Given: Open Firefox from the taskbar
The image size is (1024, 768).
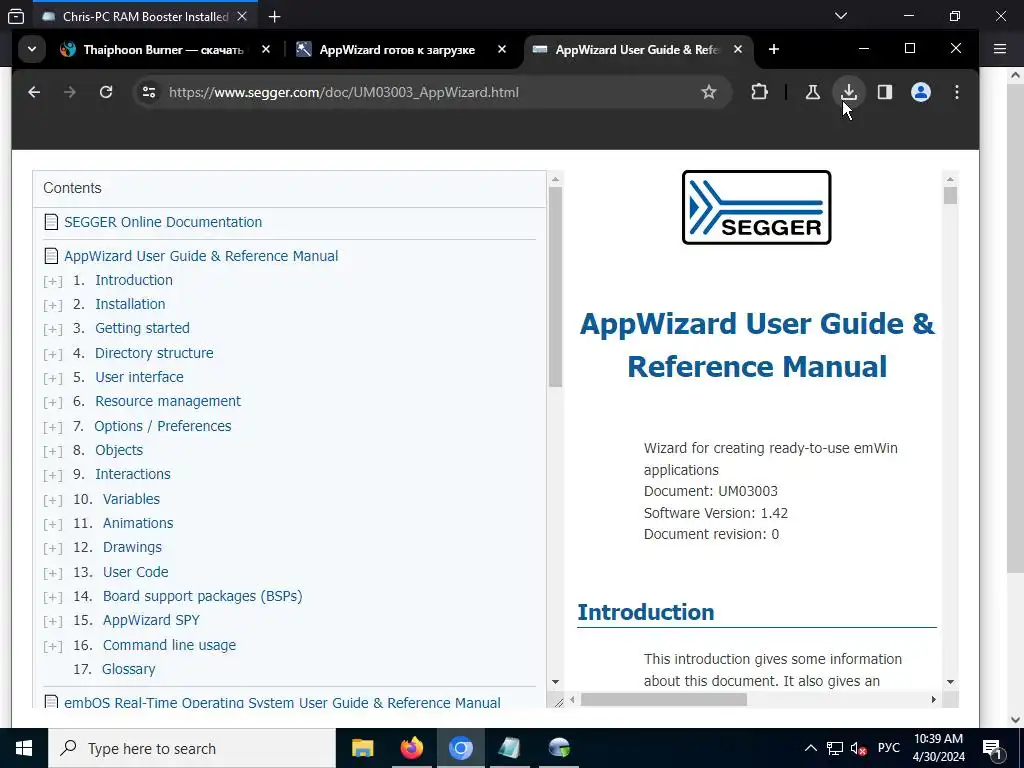Looking at the screenshot, I should point(411,748).
